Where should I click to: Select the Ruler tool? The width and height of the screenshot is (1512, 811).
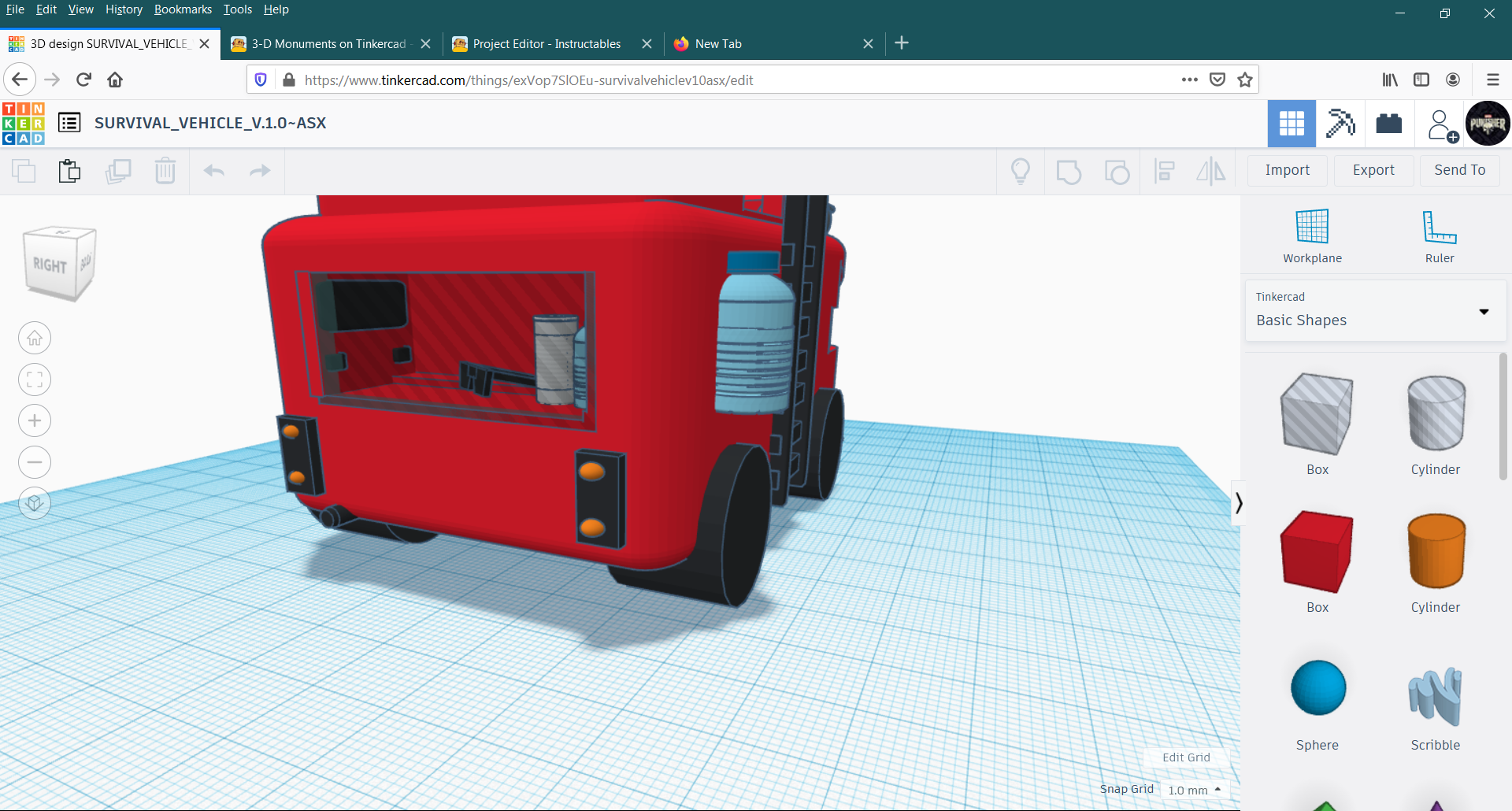1439,235
